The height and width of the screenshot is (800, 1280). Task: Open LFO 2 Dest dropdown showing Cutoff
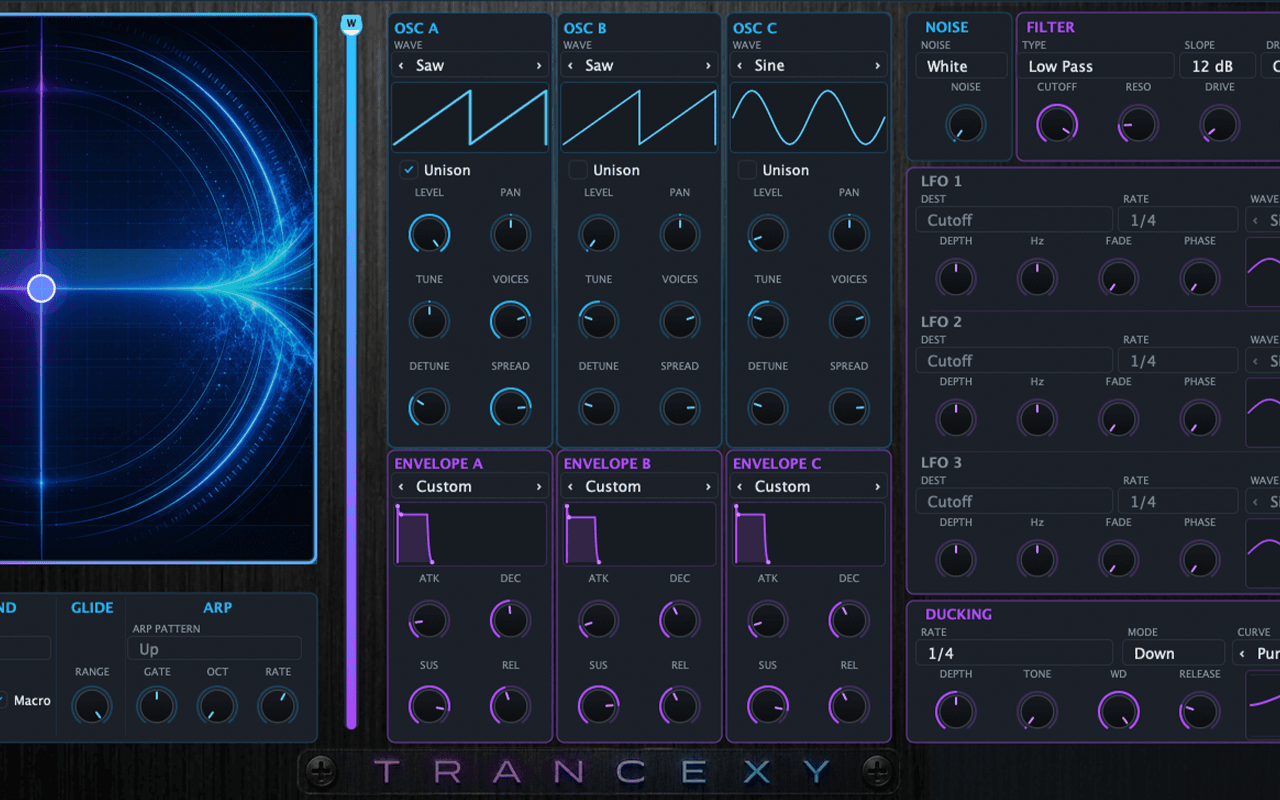pos(1014,361)
